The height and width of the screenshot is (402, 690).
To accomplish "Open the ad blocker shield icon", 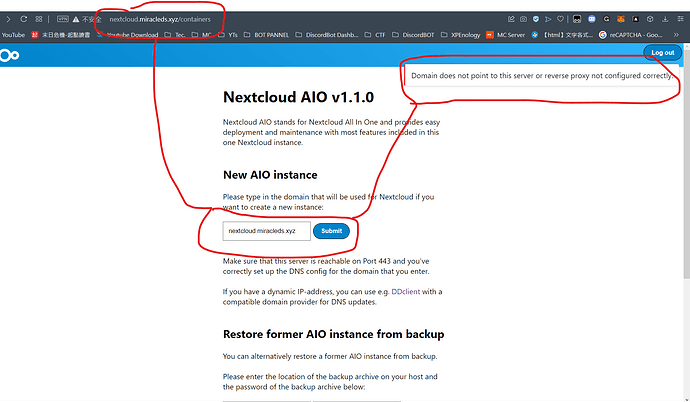I will point(536,18).
